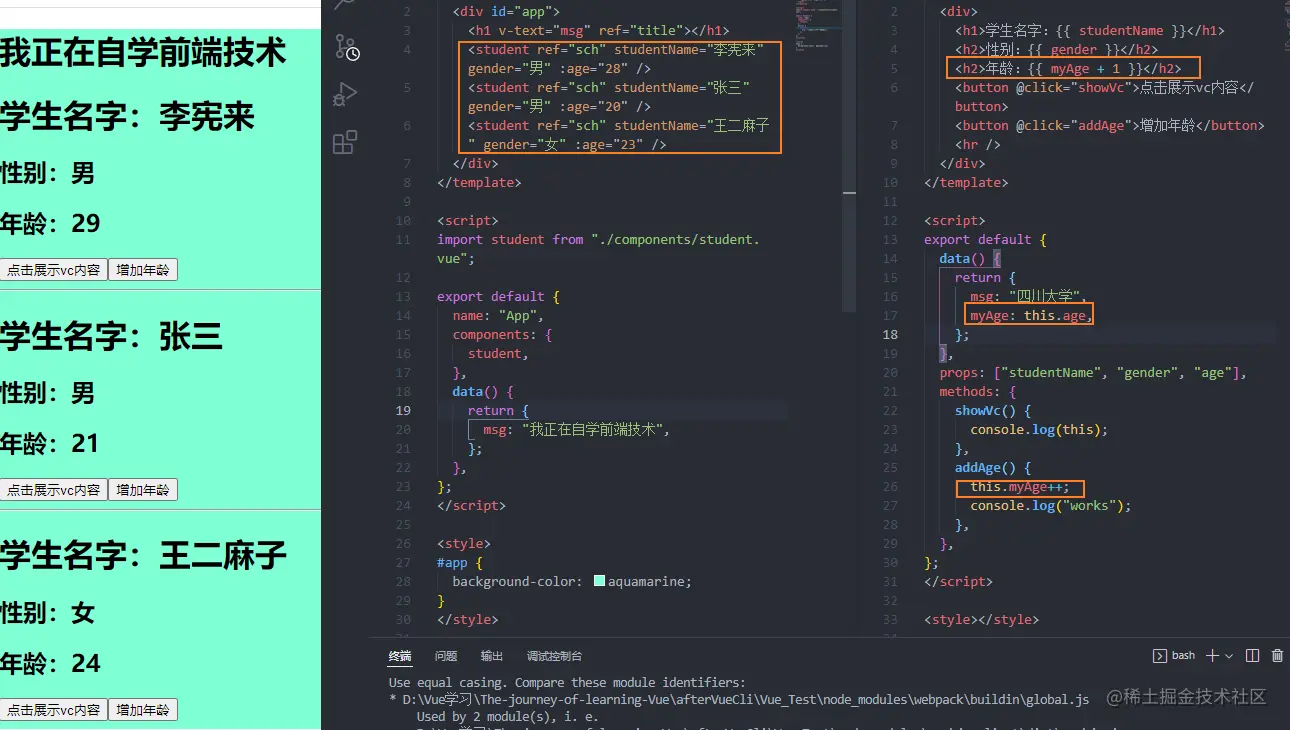1290x730 pixels.
Task: Switch to the 问题 problems tab
Action: coord(446,656)
